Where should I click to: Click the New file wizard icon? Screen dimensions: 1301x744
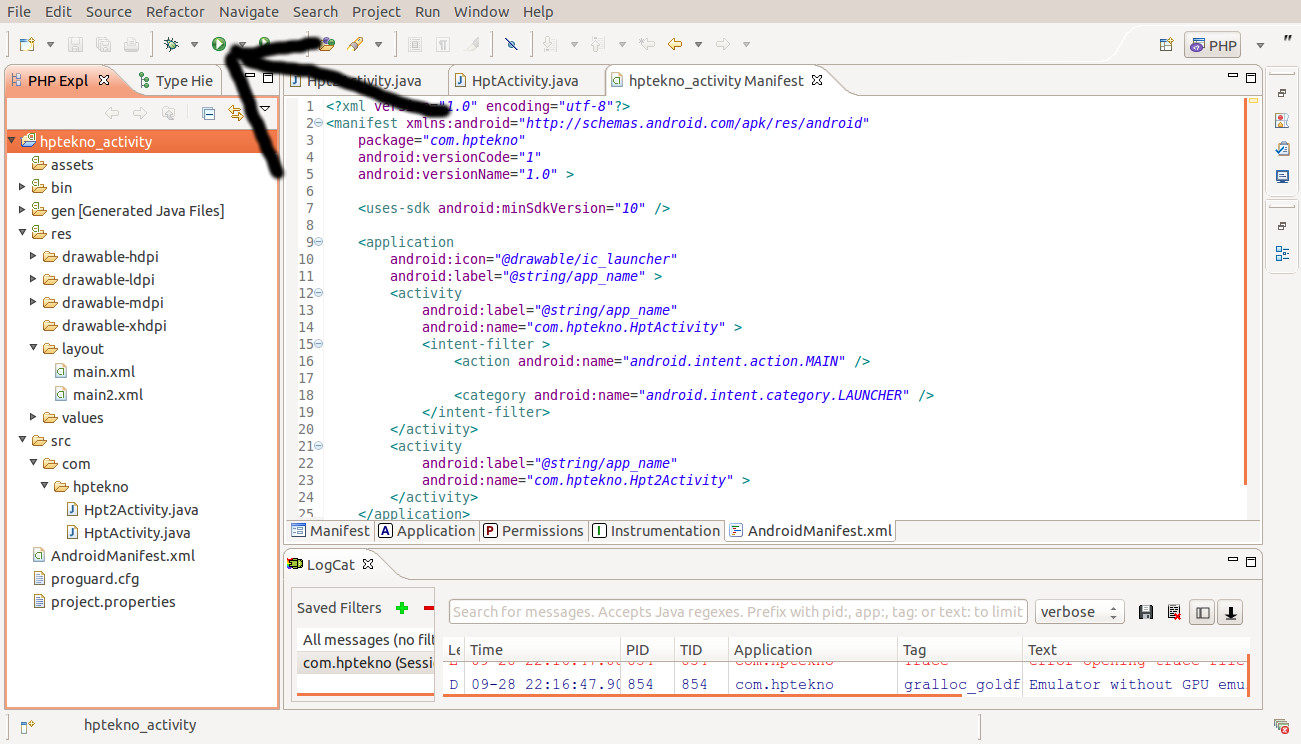27,44
